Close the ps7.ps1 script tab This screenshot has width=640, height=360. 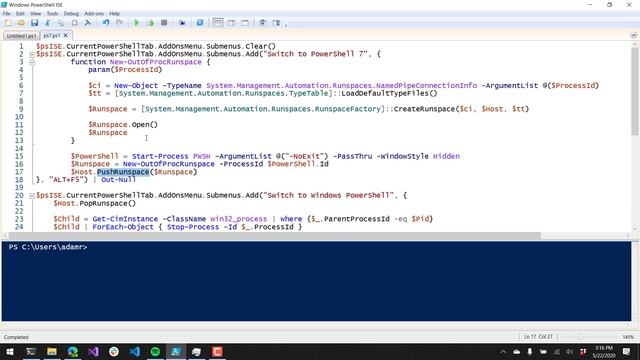pos(66,36)
